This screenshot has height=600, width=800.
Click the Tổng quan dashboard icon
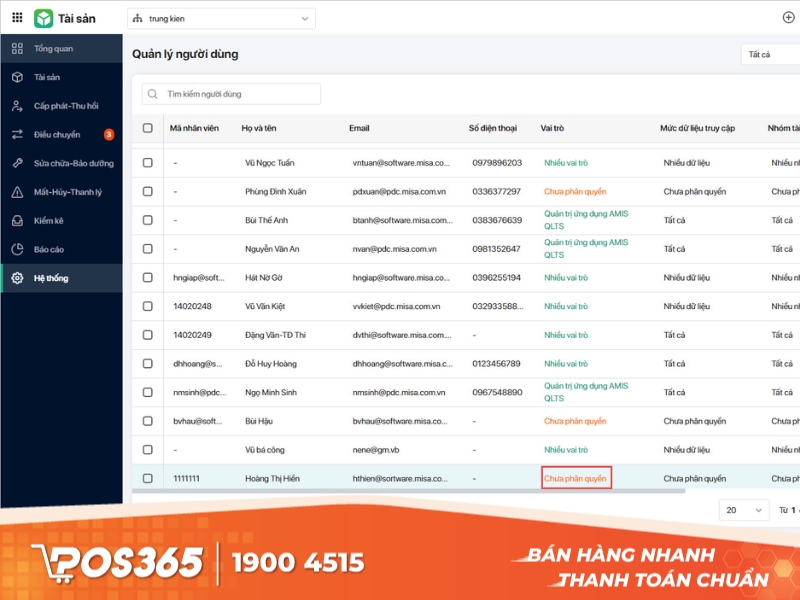point(17,49)
